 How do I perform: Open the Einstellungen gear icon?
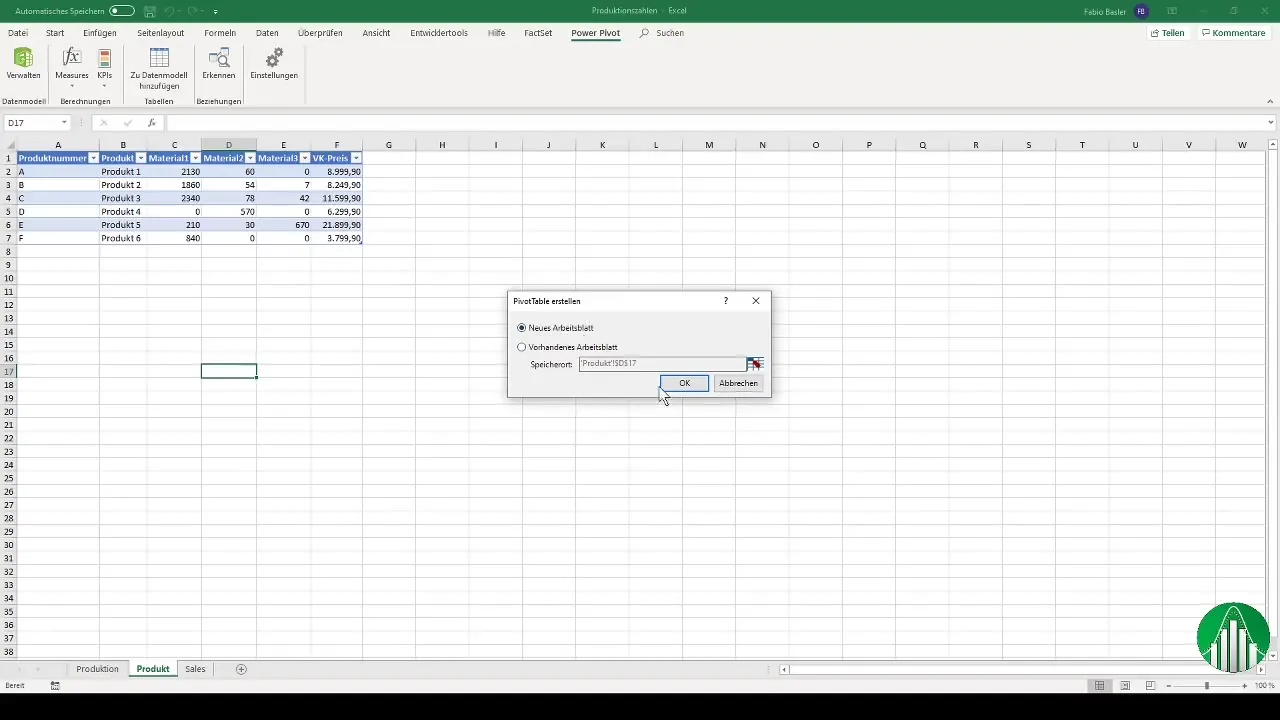click(x=274, y=57)
